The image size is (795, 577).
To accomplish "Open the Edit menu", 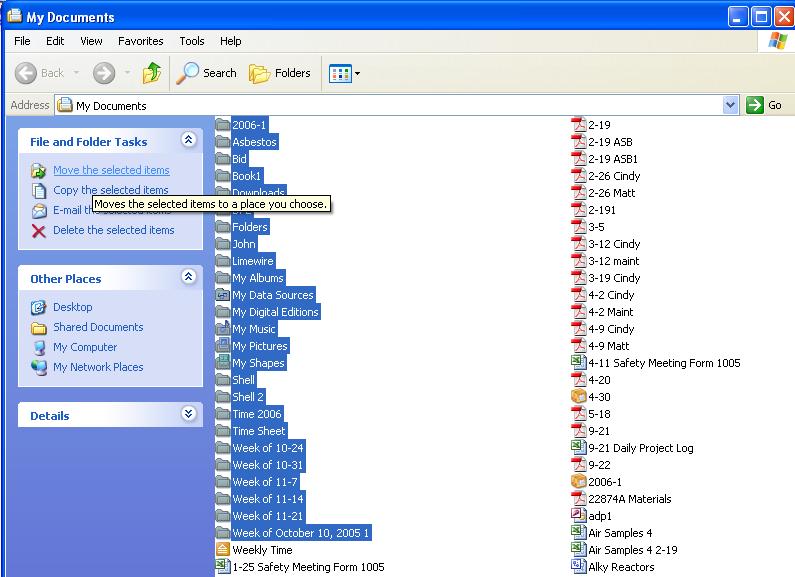I will pos(55,41).
